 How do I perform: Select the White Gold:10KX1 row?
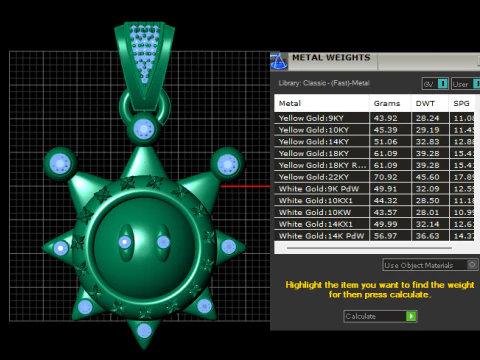[374, 200]
